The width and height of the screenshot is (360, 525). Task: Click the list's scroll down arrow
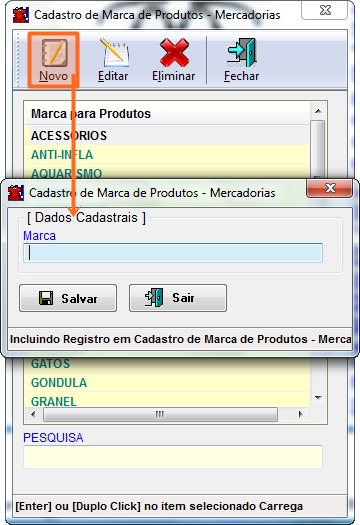[x=318, y=398]
